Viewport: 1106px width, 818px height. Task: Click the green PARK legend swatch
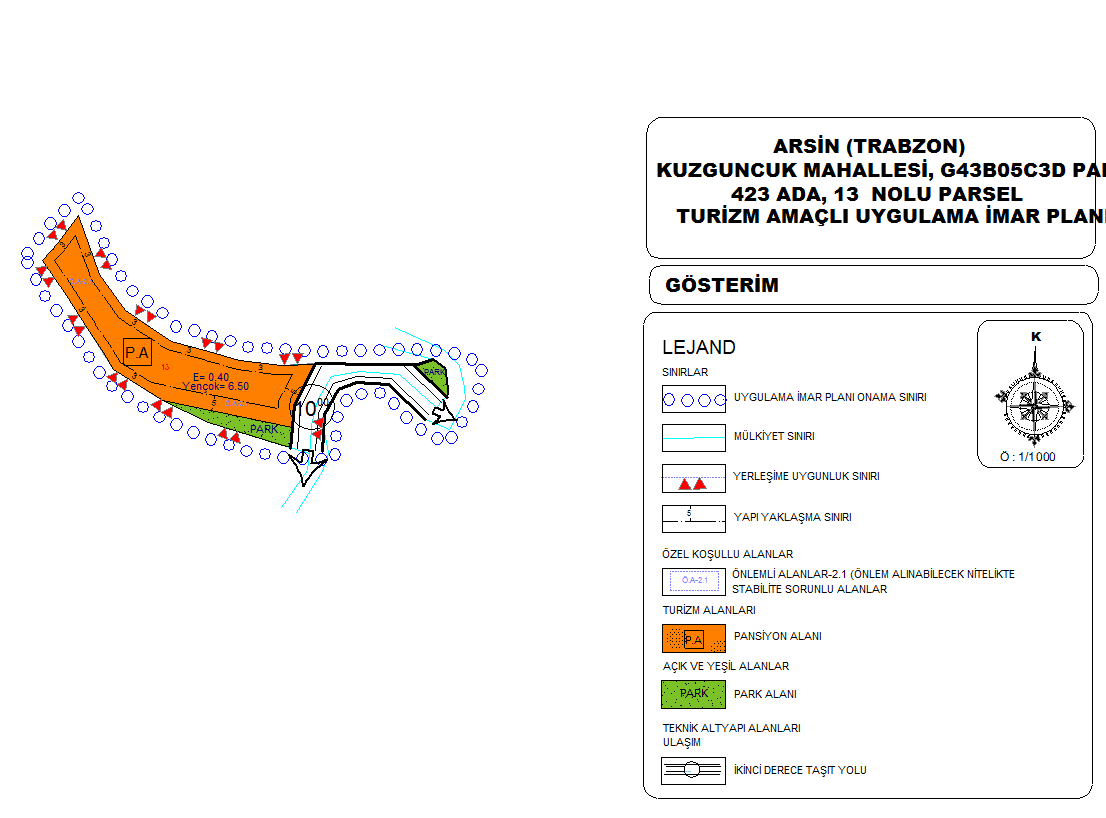(693, 693)
